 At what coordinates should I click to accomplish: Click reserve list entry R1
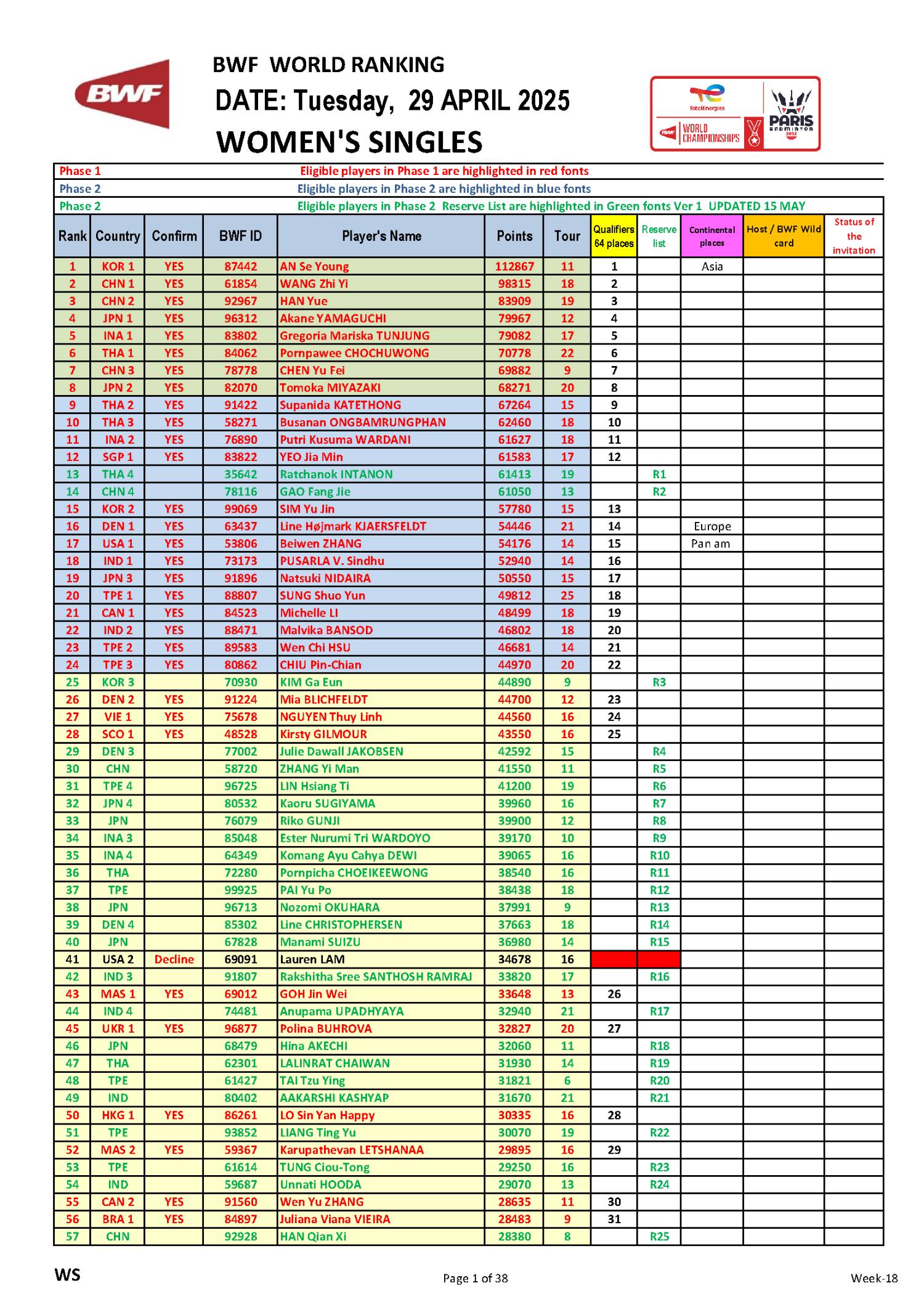click(x=659, y=474)
